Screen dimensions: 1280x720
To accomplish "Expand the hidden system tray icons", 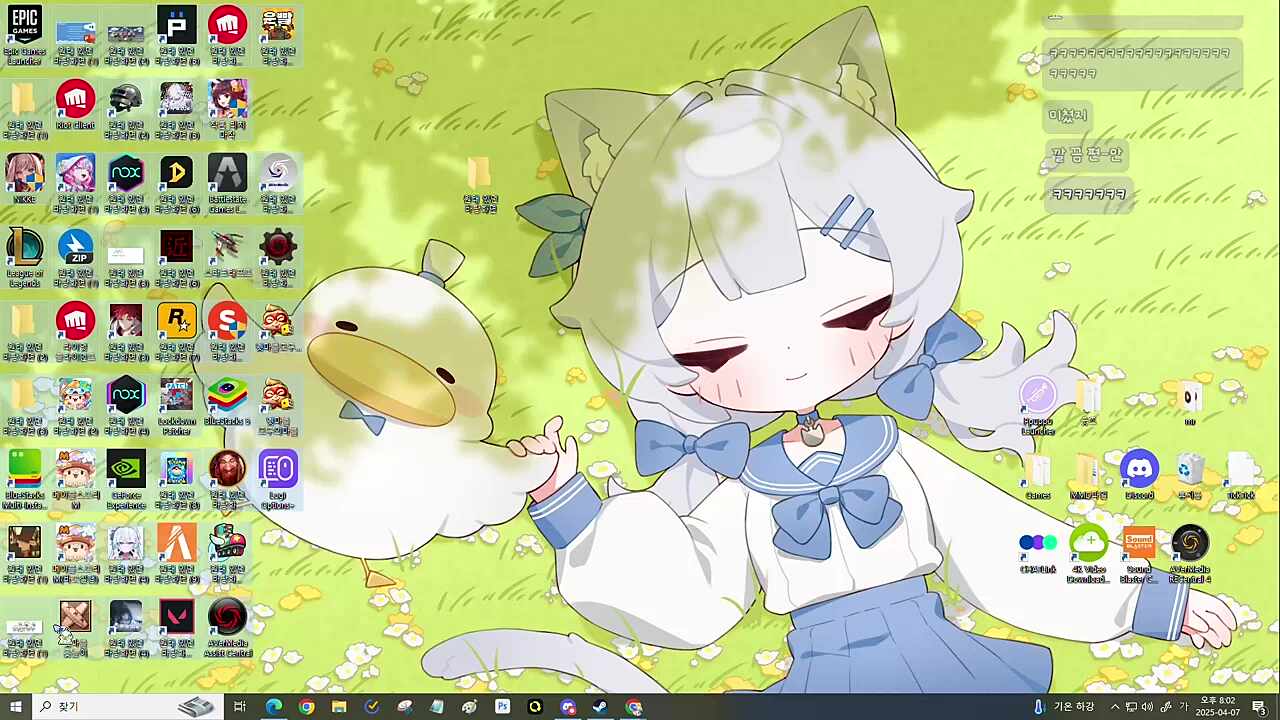I will pos(1115,707).
